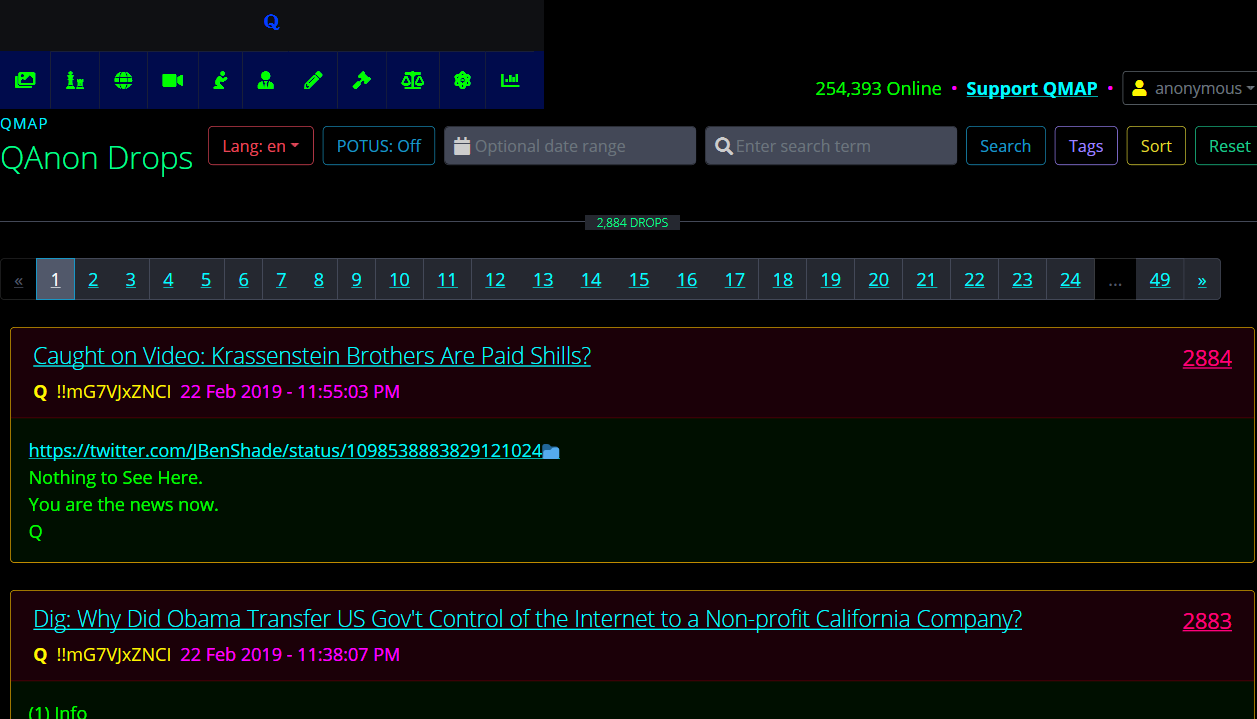Go to pagination page 16
1257x719 pixels.
[x=687, y=279]
